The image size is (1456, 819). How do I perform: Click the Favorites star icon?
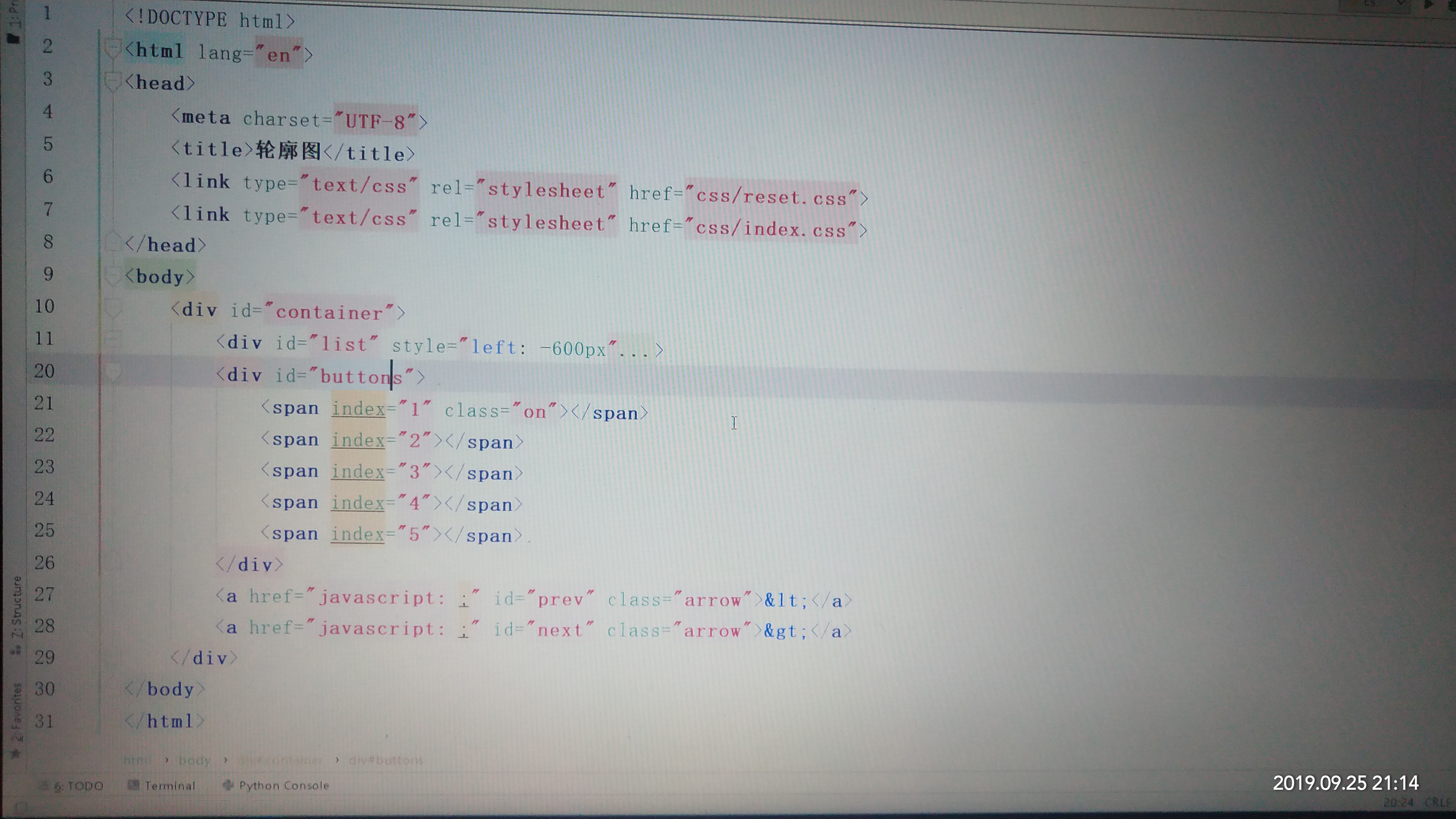[15, 753]
